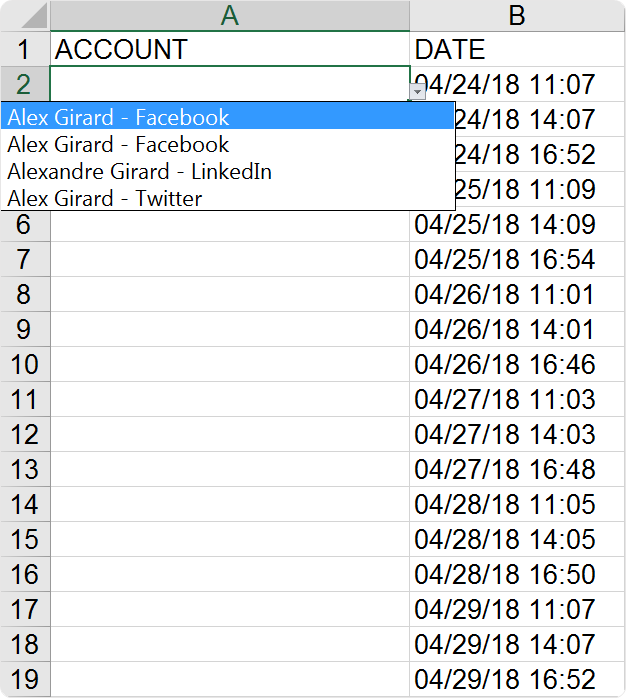Open the data validation dropdown arrow on cell A2
The height and width of the screenshot is (698, 626).
click(x=418, y=92)
